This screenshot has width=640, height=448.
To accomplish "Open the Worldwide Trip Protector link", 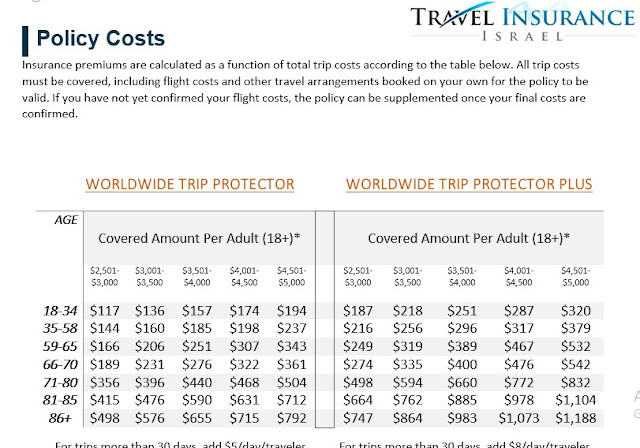I will pyautogui.click(x=190, y=184).
